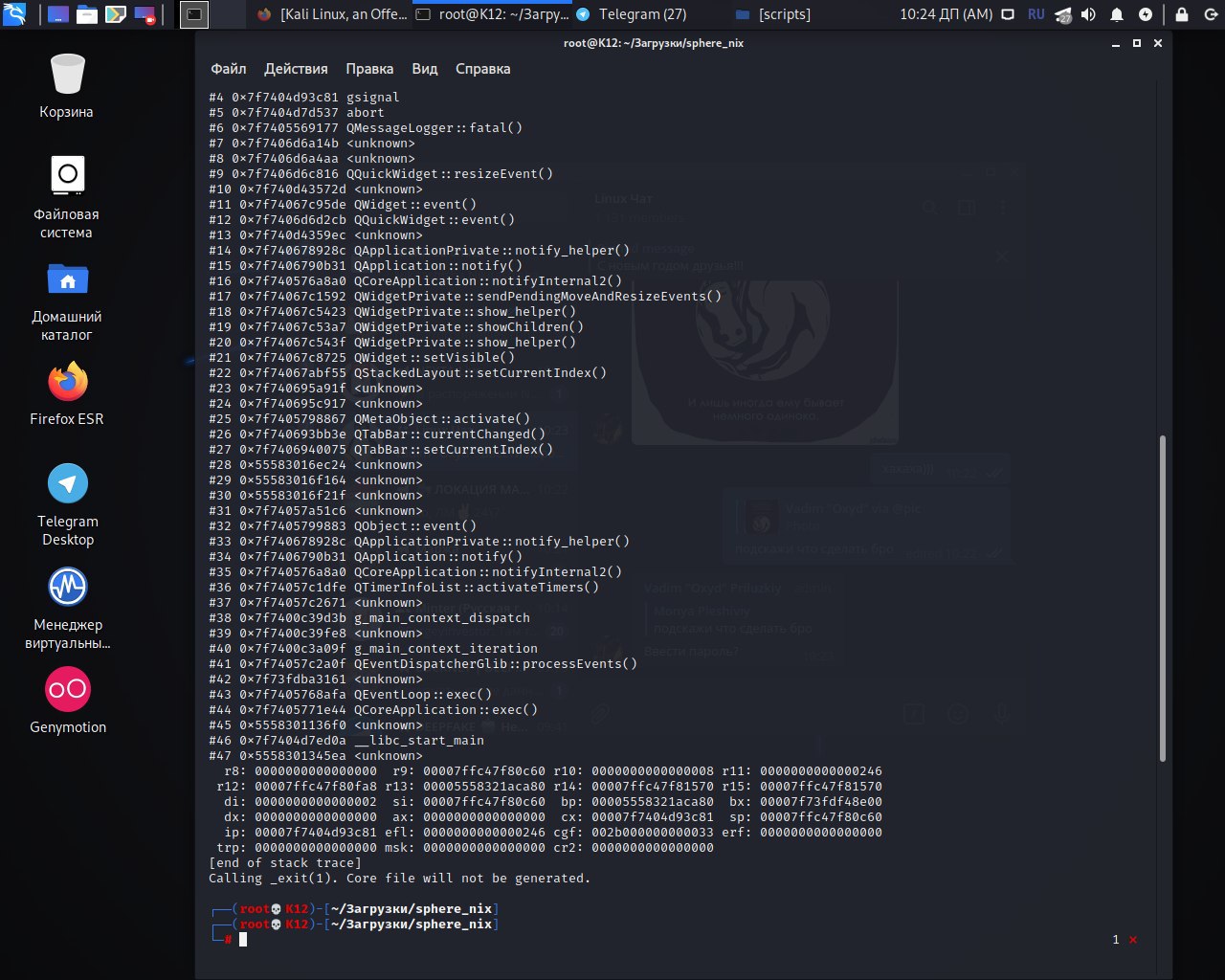Click the terminal title 'root@K12: ~/Загрузки/sphere_nix'
This screenshot has width=1225, height=980.
pyautogui.click(x=654, y=43)
